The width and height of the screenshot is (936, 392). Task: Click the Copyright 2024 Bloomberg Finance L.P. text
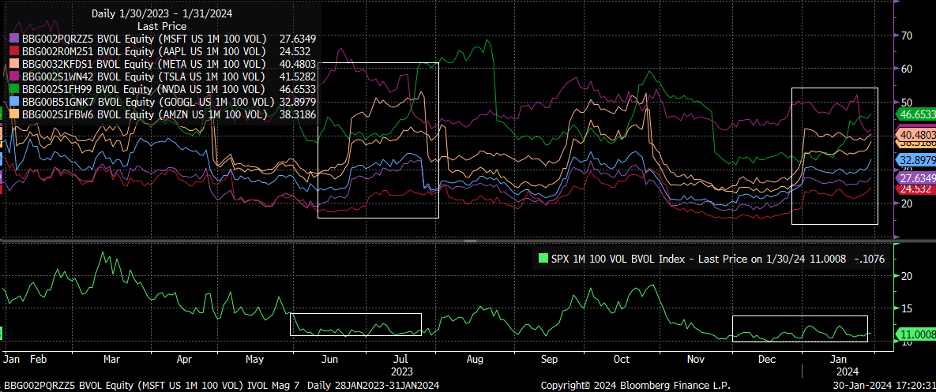635,385
